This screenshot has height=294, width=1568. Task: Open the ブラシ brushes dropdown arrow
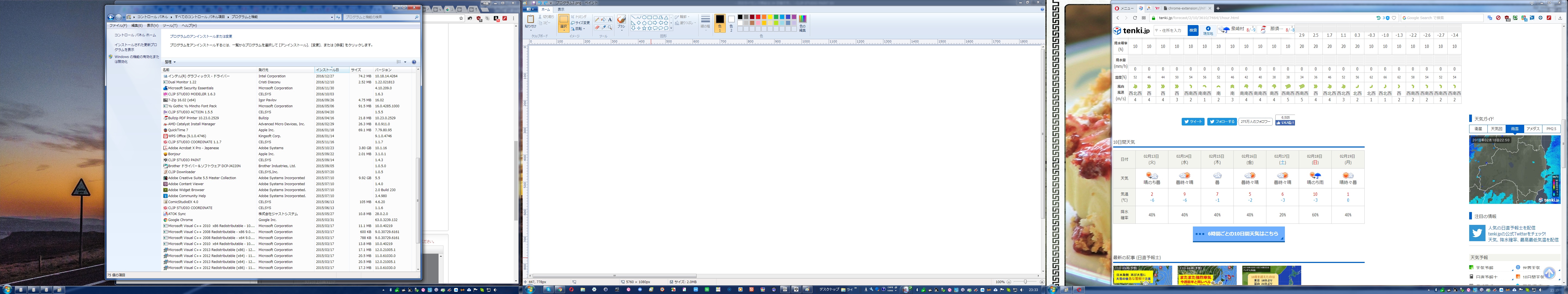pos(622,30)
